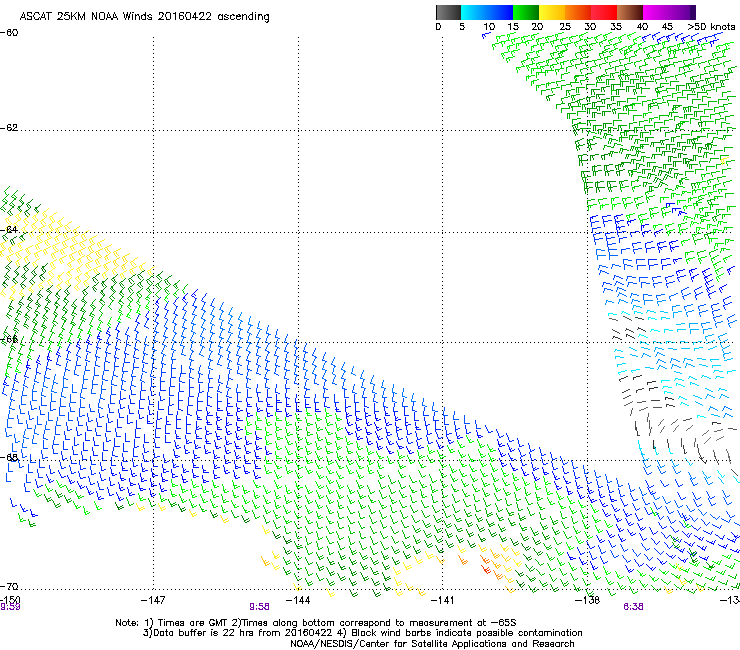Screen dimensions: 740x650
Task: Click the magenta 40-45 knots legend swatch
Action: (656, 12)
